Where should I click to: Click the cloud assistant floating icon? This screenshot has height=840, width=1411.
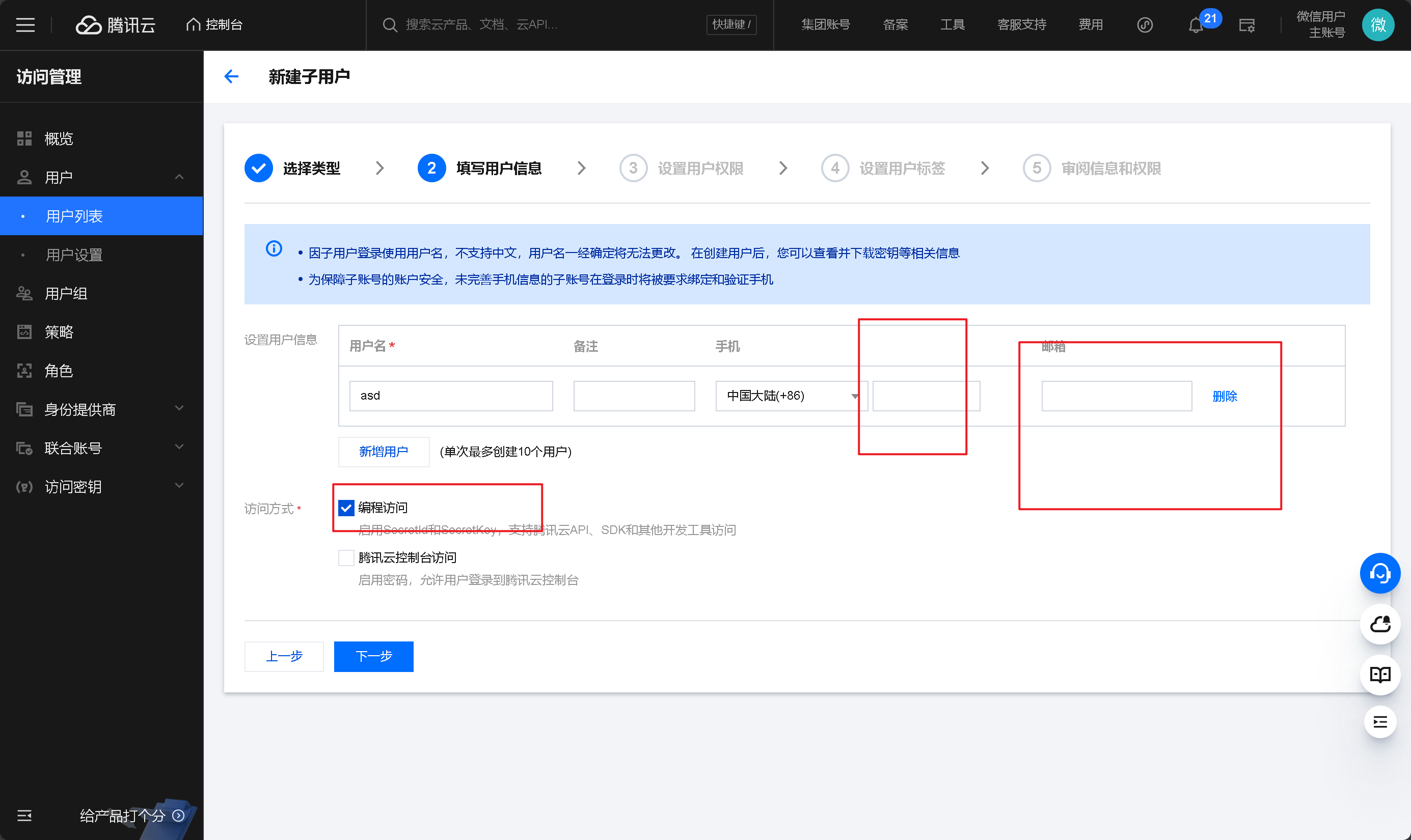1380,624
